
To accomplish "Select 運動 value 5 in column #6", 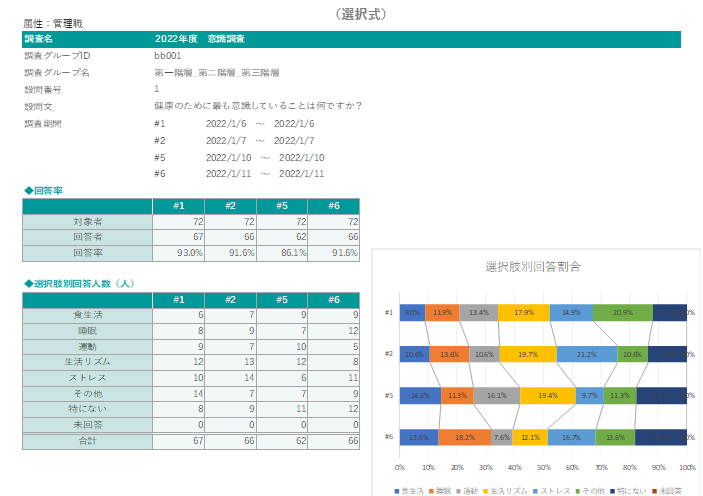I will [334, 347].
